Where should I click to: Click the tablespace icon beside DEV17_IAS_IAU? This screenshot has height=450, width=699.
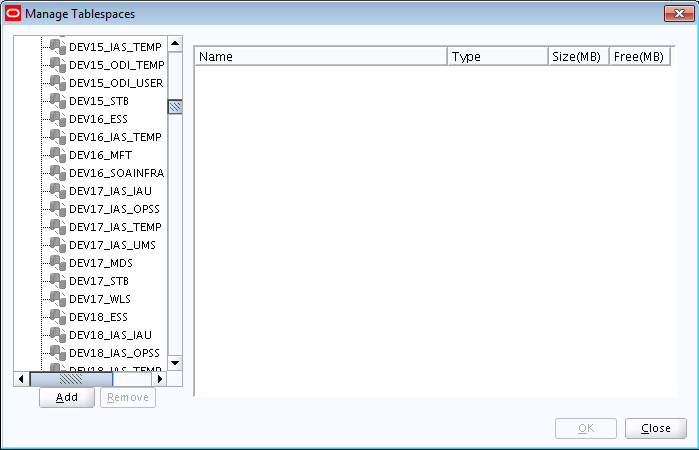click(58, 191)
